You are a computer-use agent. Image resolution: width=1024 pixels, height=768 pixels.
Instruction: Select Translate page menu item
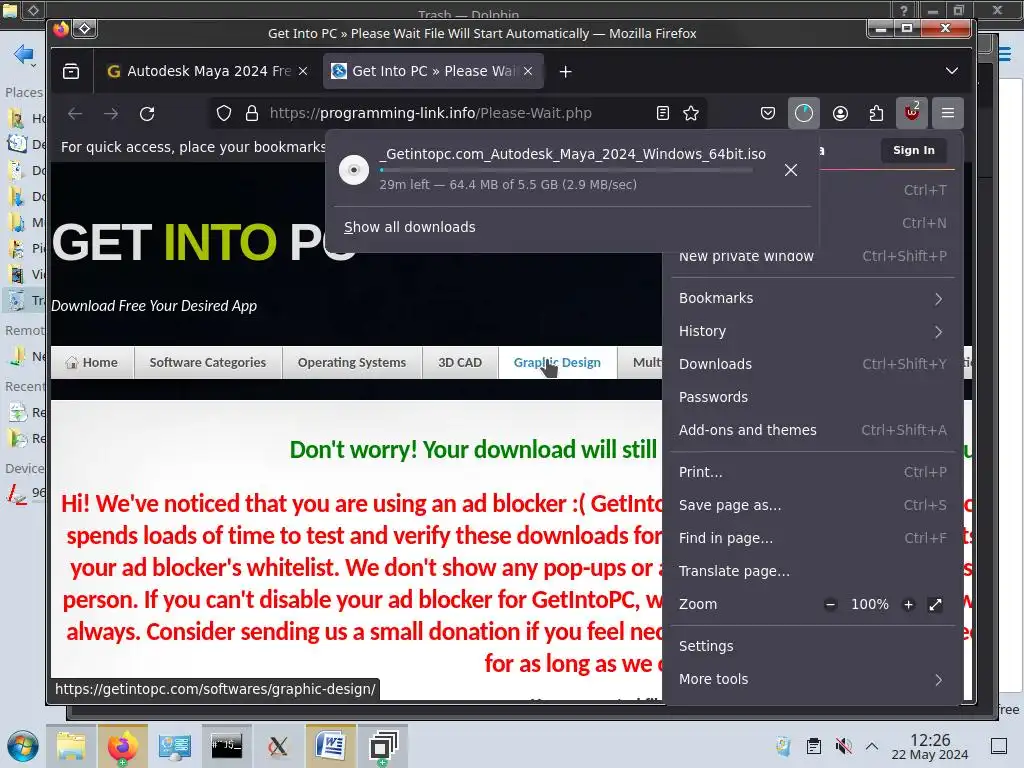coord(812,571)
